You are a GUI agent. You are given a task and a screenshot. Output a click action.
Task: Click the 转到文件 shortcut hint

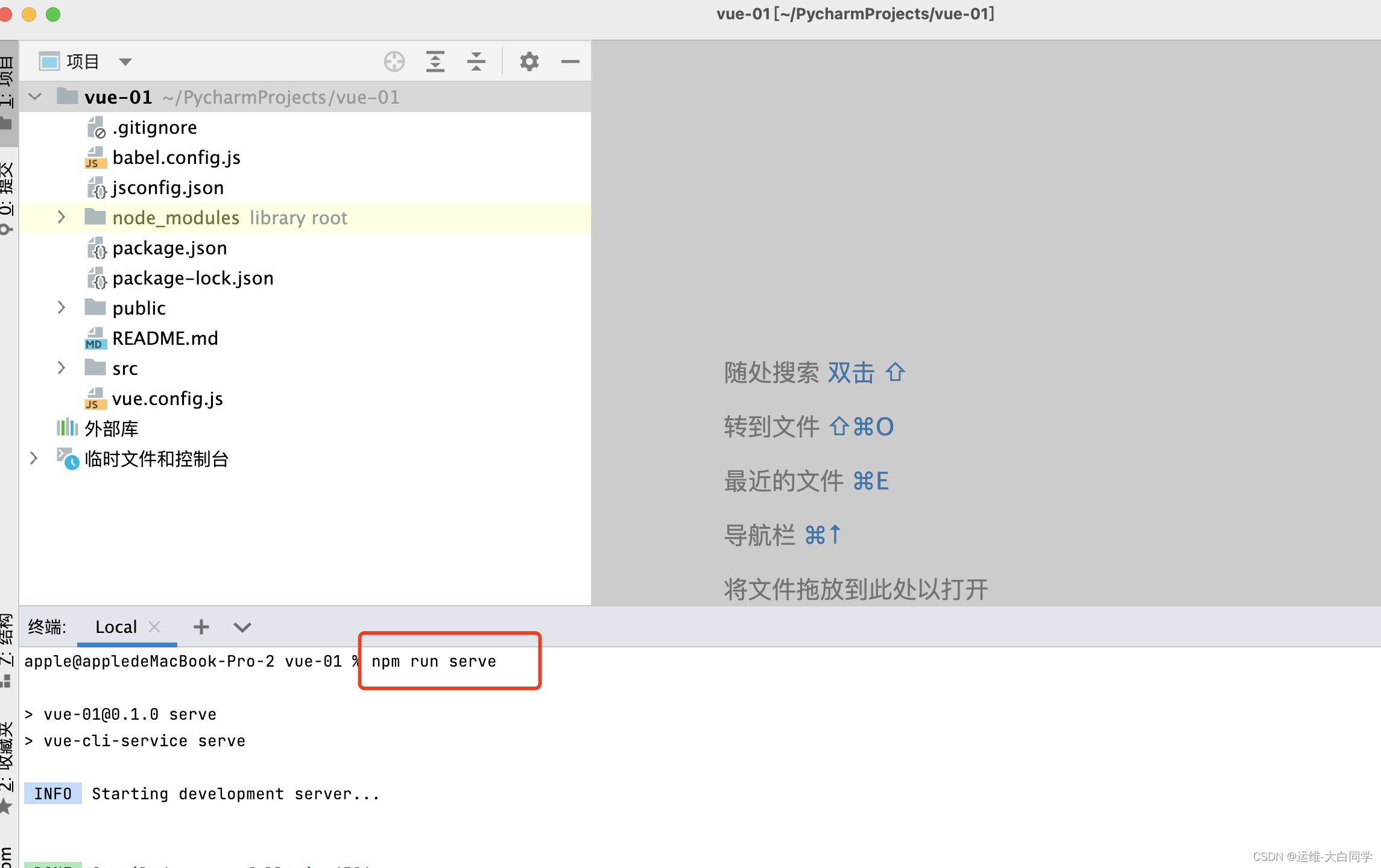(x=809, y=427)
